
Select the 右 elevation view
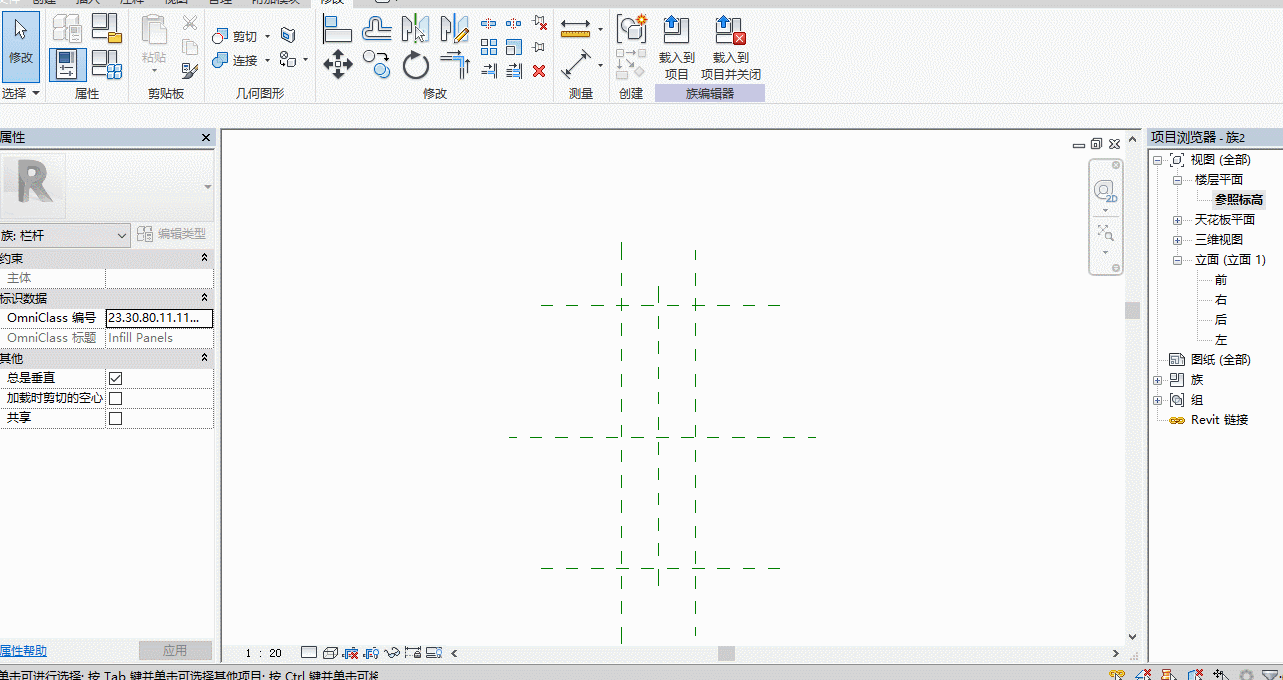tap(1221, 300)
